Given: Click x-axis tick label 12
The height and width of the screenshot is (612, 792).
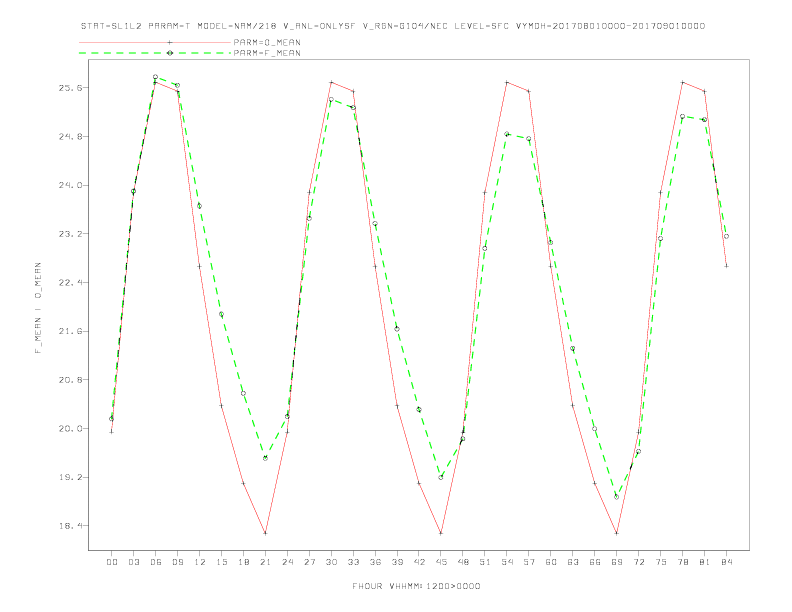Looking at the screenshot, I should click(x=200, y=562).
